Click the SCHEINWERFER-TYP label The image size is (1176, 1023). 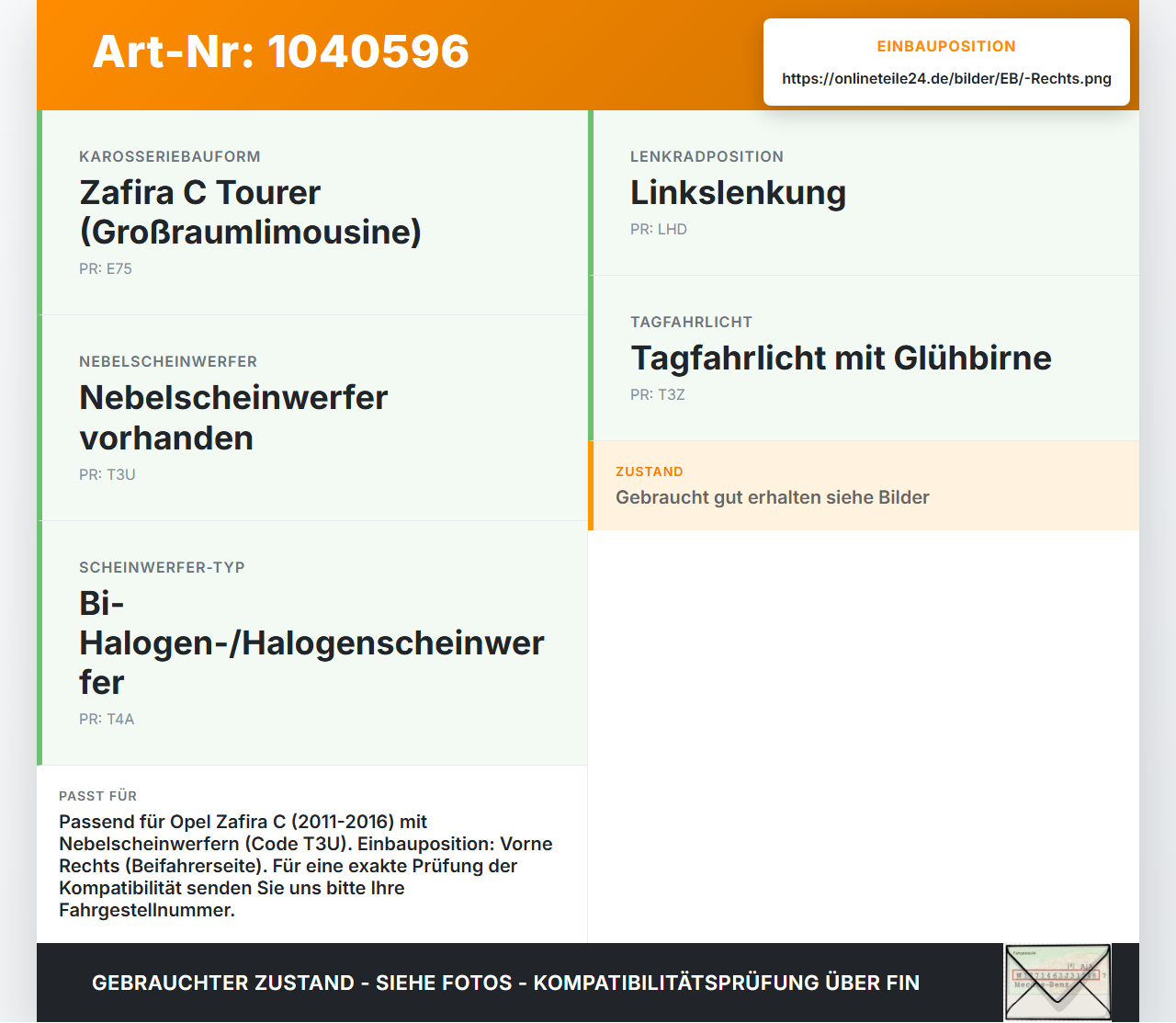coord(162,568)
